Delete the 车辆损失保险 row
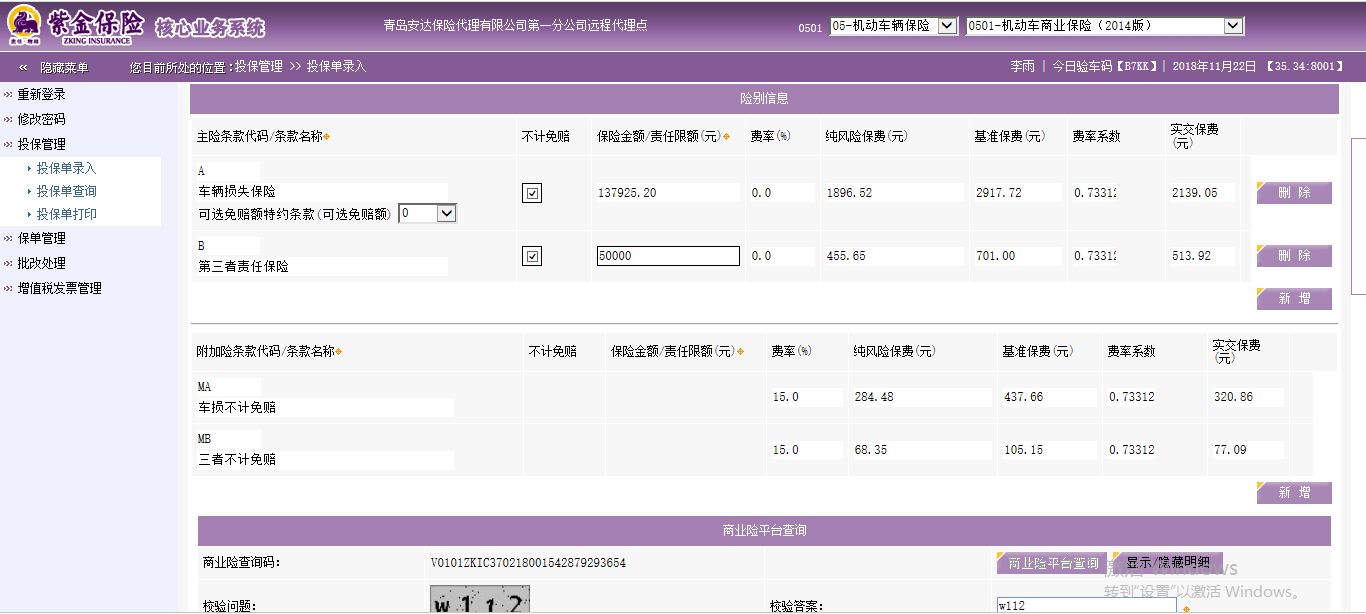Viewport: 1366px width, 614px height. (1294, 193)
